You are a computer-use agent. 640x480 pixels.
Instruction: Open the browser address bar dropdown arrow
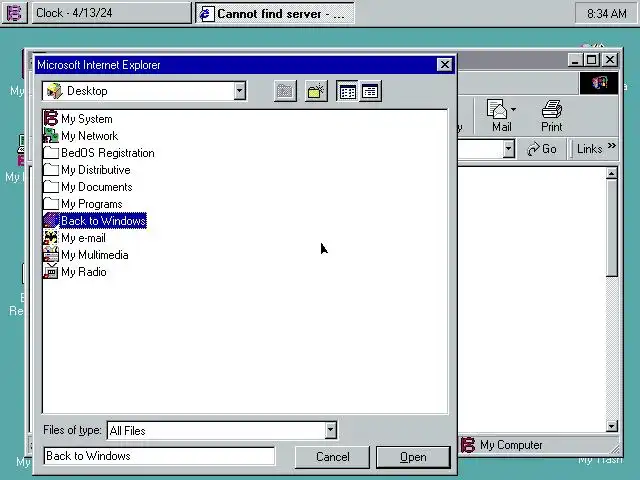click(508, 149)
